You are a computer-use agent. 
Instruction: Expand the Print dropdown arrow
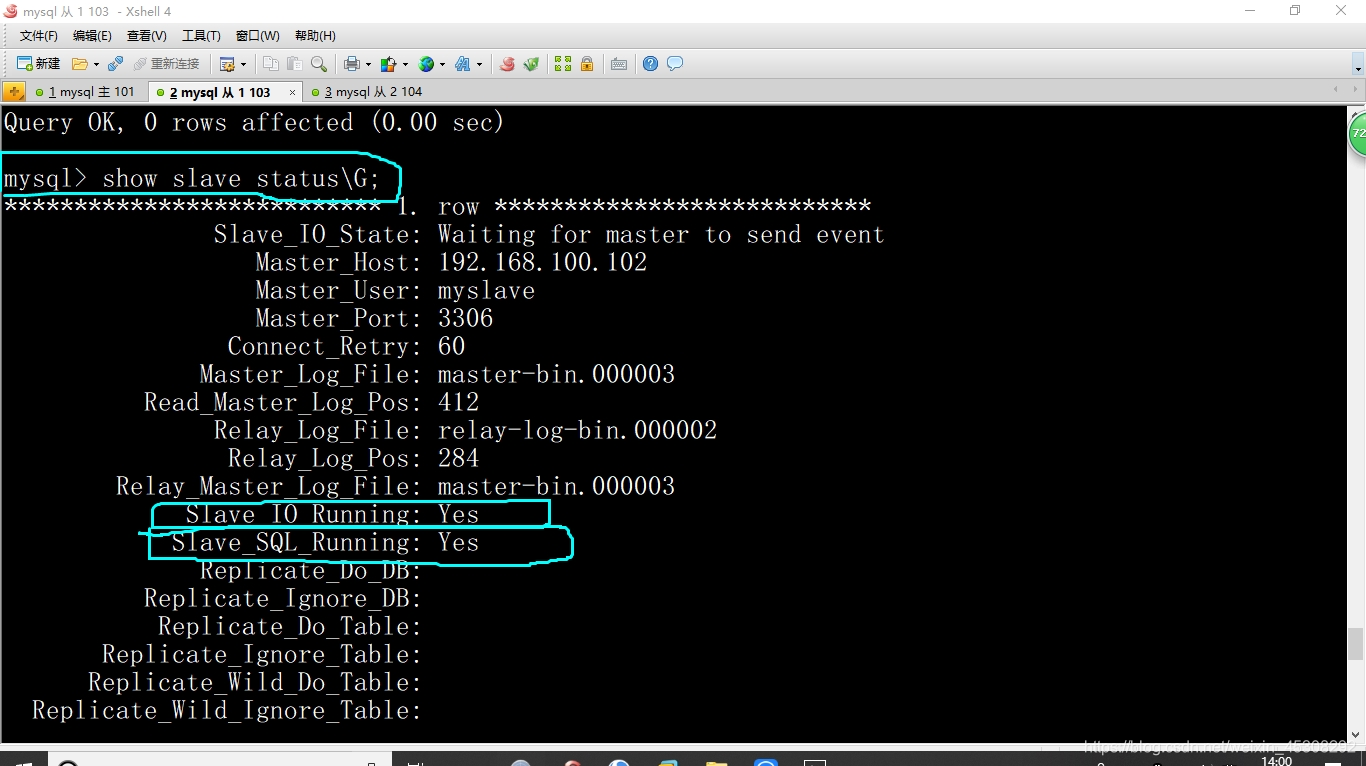(x=368, y=64)
